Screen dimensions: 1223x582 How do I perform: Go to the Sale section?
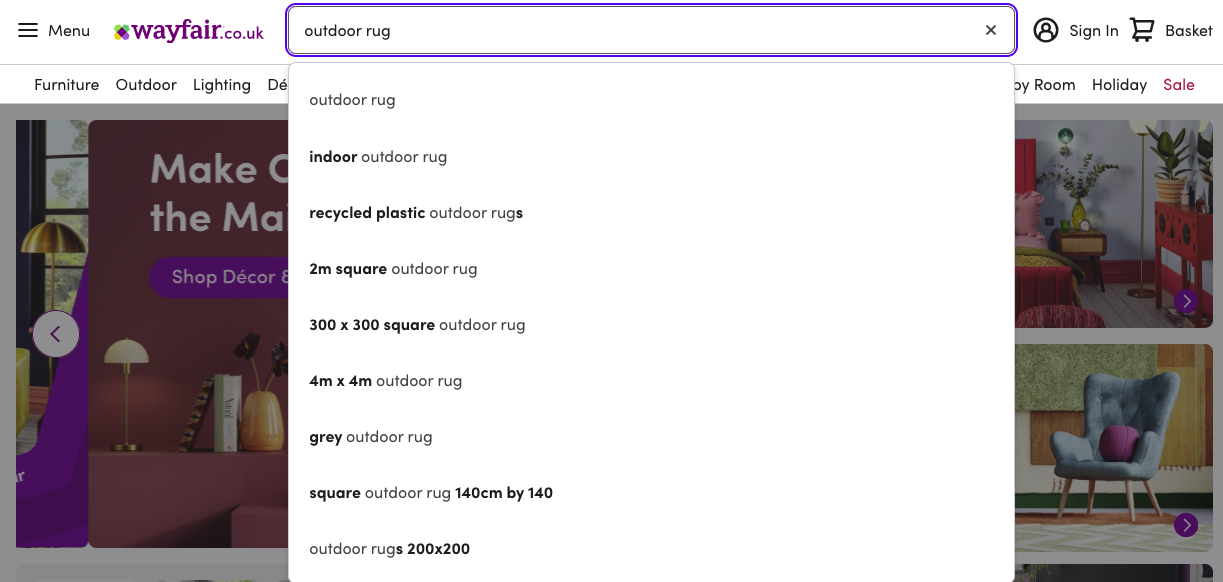click(x=1178, y=85)
